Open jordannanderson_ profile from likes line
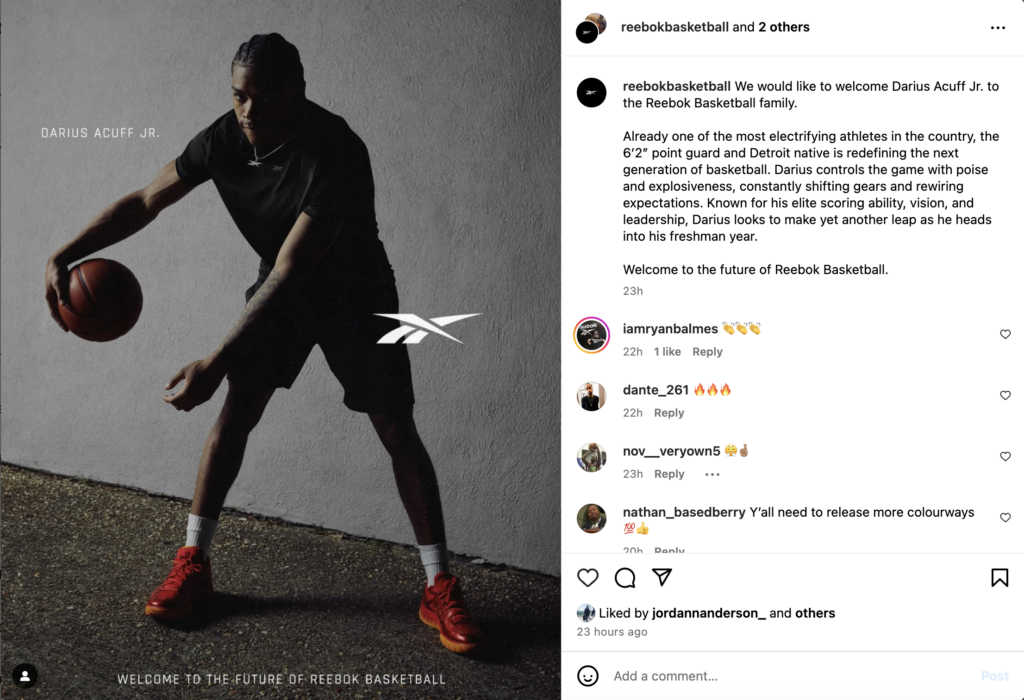The height and width of the screenshot is (700, 1024). point(709,613)
